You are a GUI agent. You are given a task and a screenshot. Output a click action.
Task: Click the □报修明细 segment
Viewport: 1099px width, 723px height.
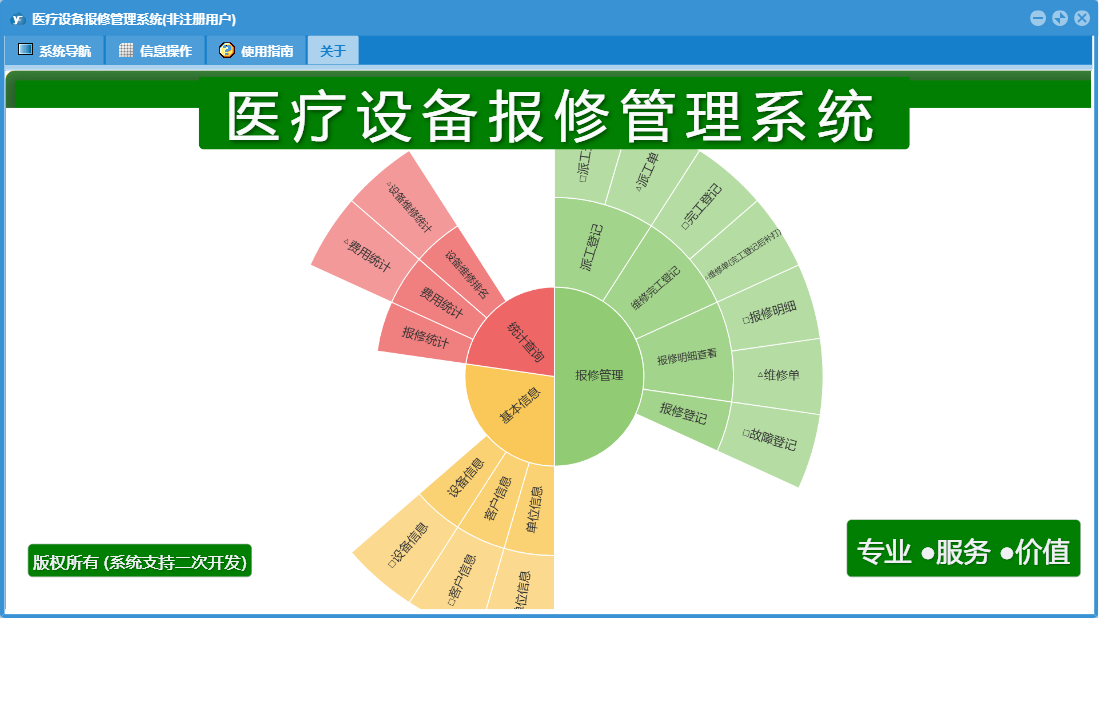(x=770, y=312)
